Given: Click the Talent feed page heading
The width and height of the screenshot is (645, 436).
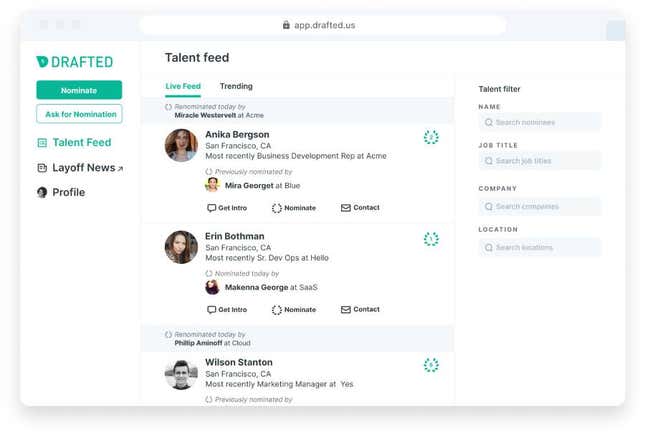Looking at the screenshot, I should [197, 58].
